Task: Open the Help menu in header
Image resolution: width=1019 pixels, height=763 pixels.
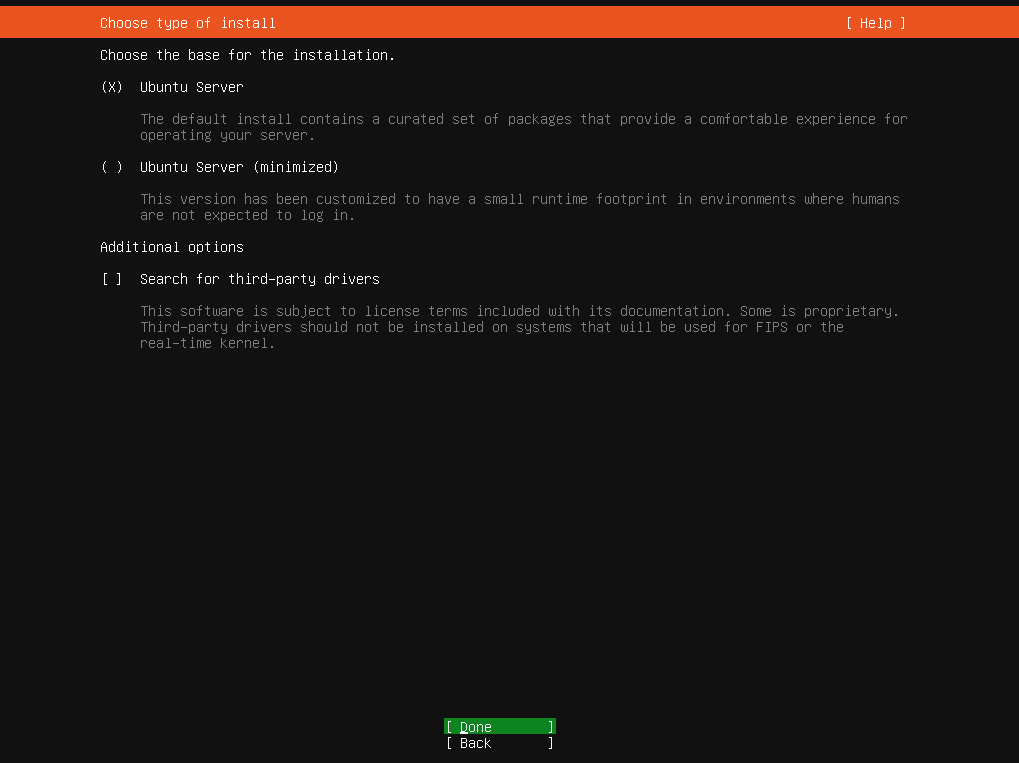Action: tap(875, 23)
